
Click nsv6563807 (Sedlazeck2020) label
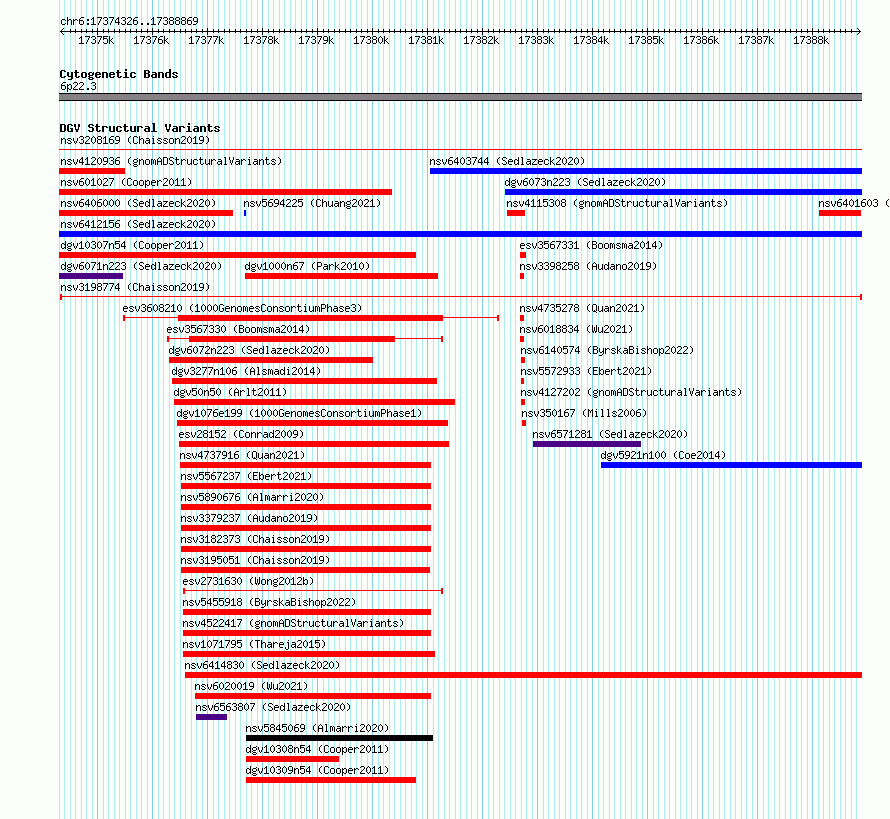click(273, 707)
